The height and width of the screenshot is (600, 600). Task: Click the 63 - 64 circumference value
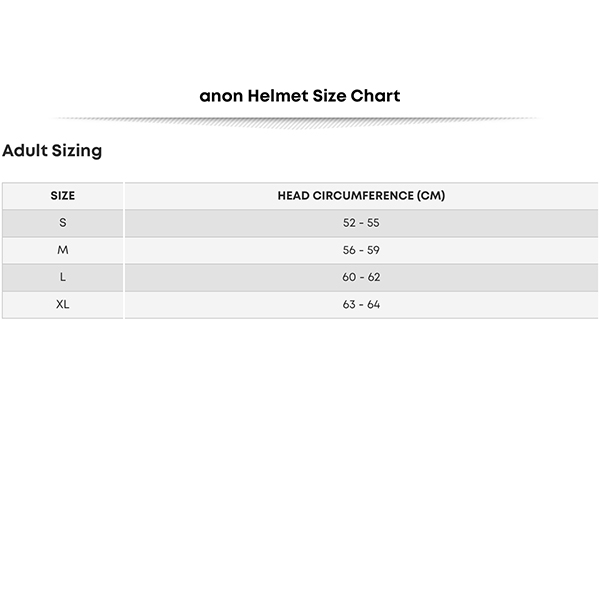(361, 305)
